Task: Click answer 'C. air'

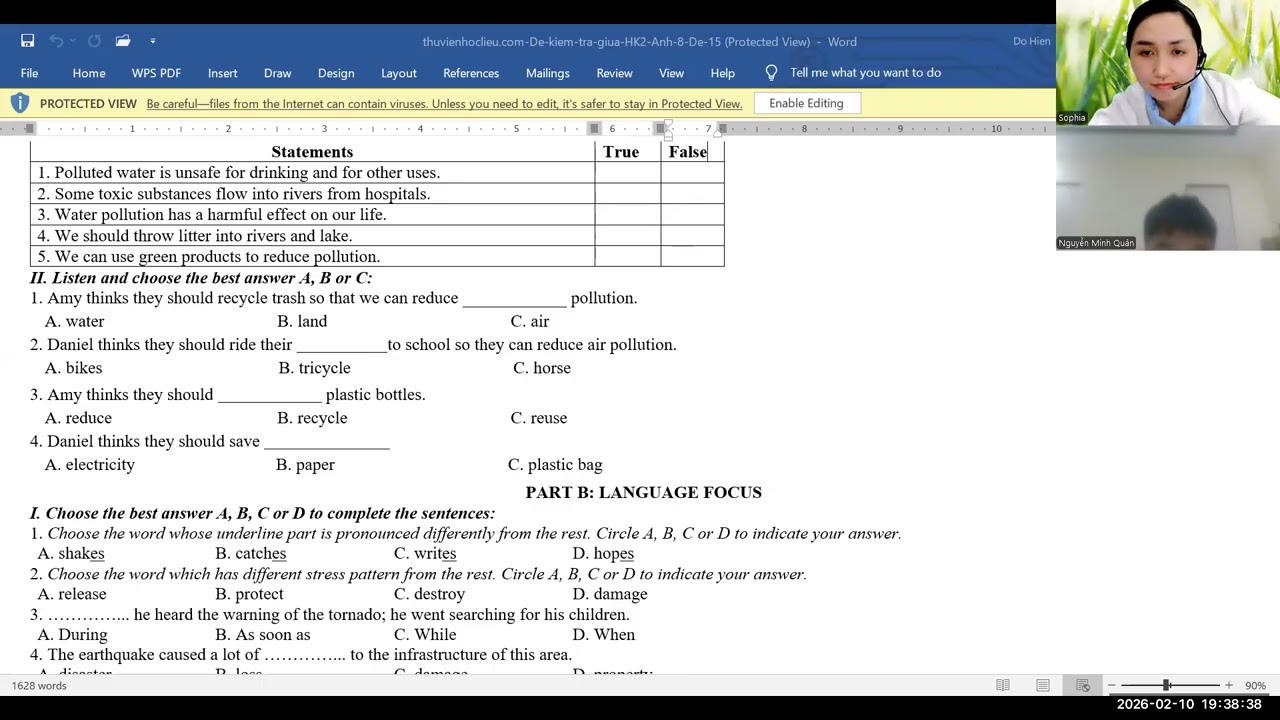Action: click(x=529, y=321)
